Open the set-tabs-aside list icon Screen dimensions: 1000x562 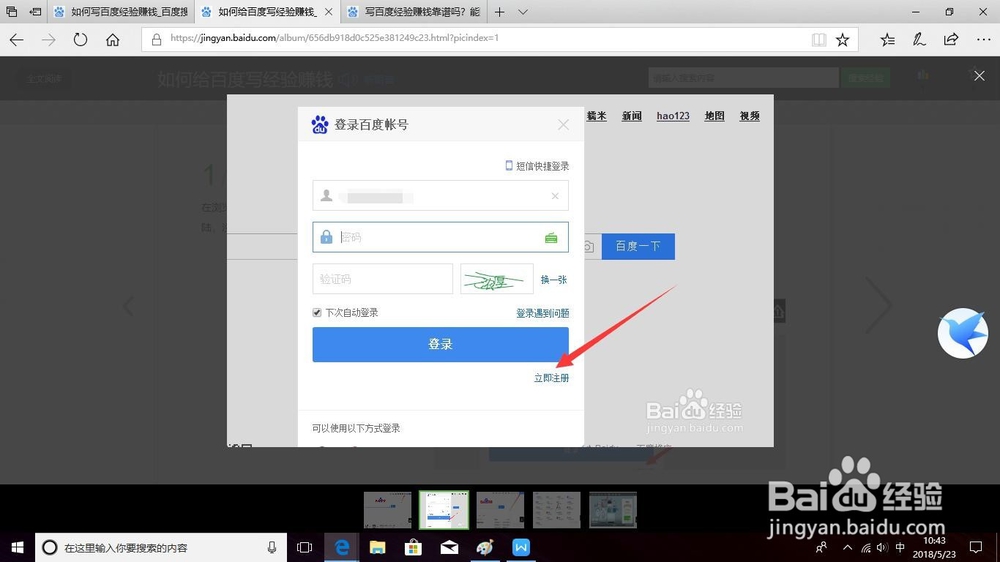coord(11,11)
